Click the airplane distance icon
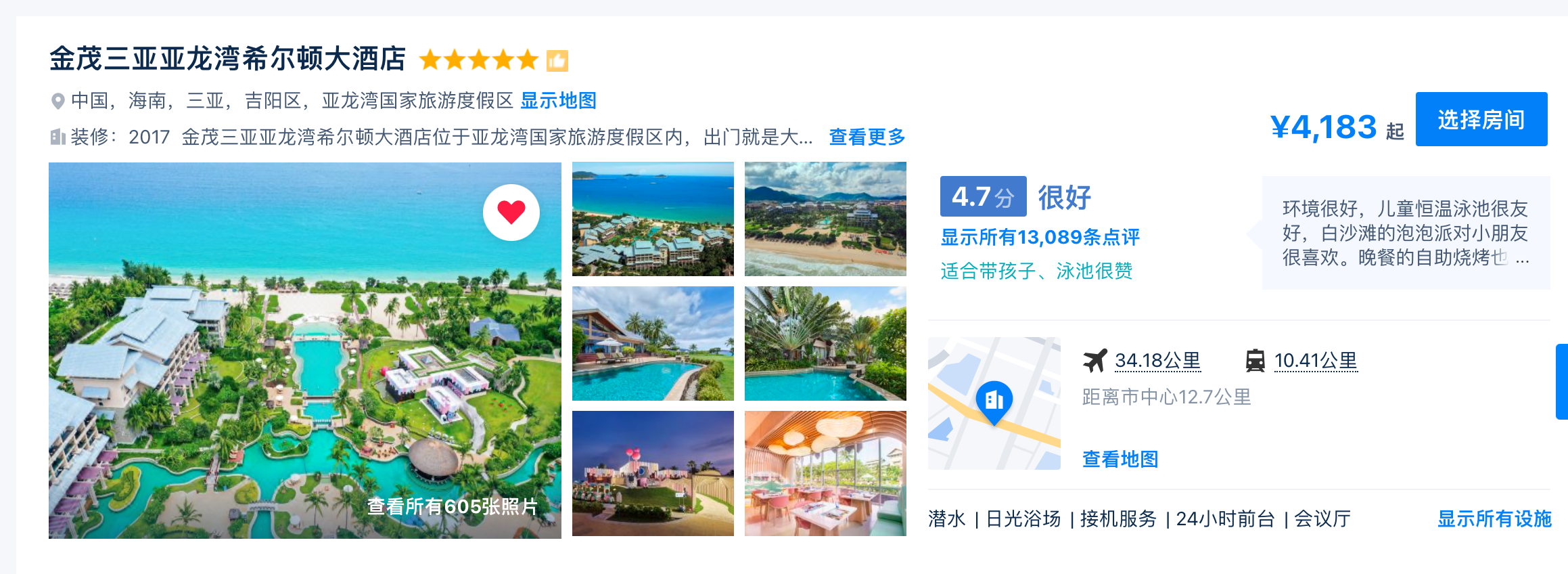This screenshot has height=574, width=1568. coord(1094,361)
